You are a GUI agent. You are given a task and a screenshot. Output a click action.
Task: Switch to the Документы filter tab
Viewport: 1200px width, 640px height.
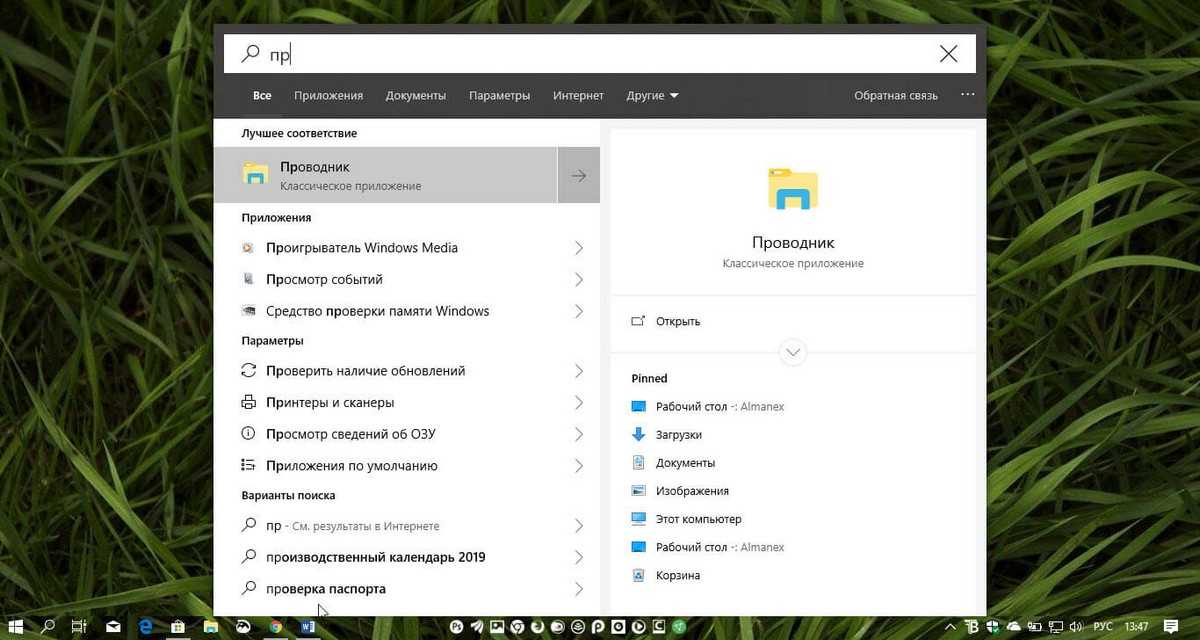(415, 96)
